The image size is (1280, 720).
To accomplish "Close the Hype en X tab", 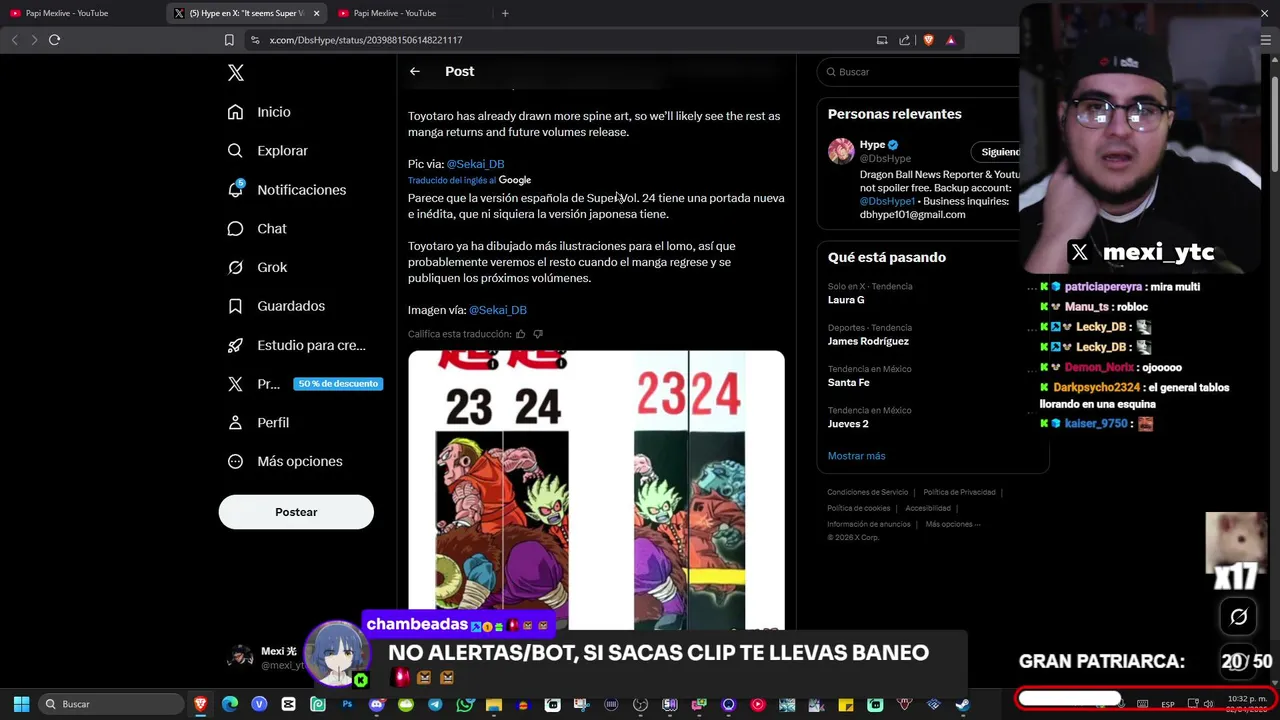I will point(317,13).
